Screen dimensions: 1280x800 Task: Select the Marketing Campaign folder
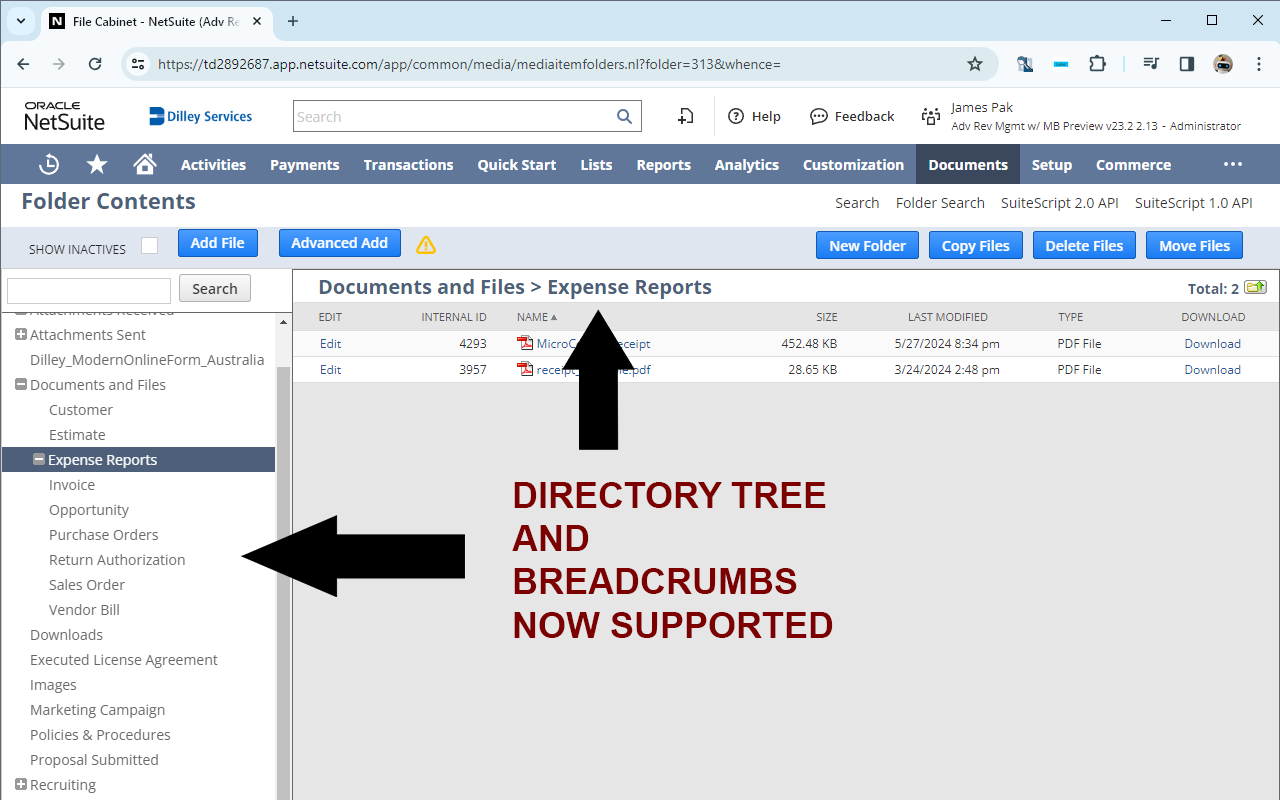(x=97, y=710)
